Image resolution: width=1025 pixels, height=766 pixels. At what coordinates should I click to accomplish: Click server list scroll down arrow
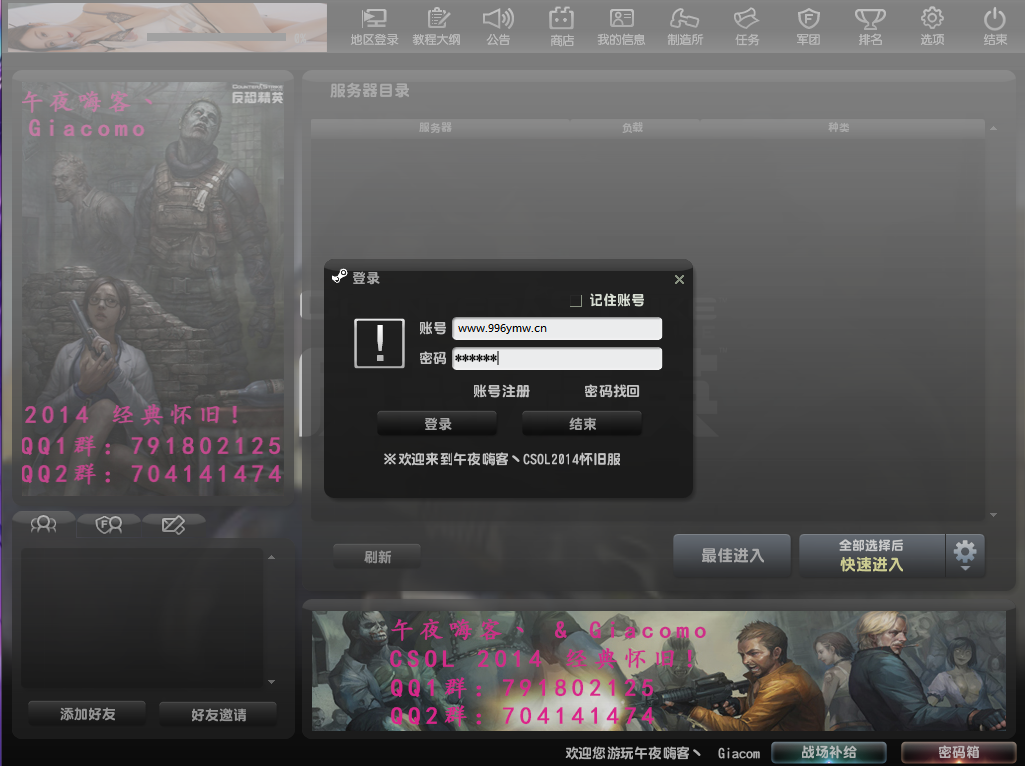coord(993,515)
